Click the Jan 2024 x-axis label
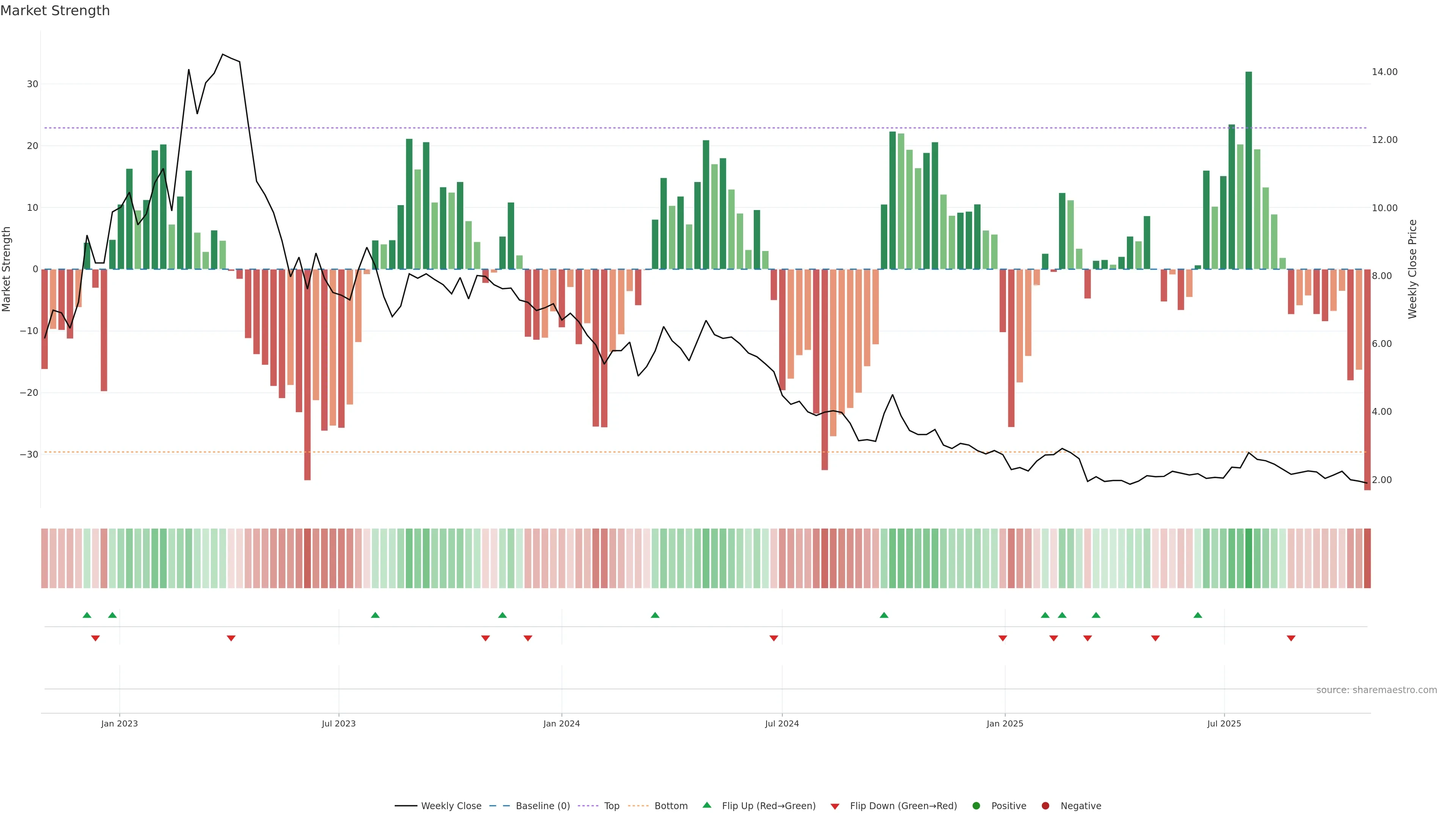Viewport: 1456px width, 819px height. 561,723
